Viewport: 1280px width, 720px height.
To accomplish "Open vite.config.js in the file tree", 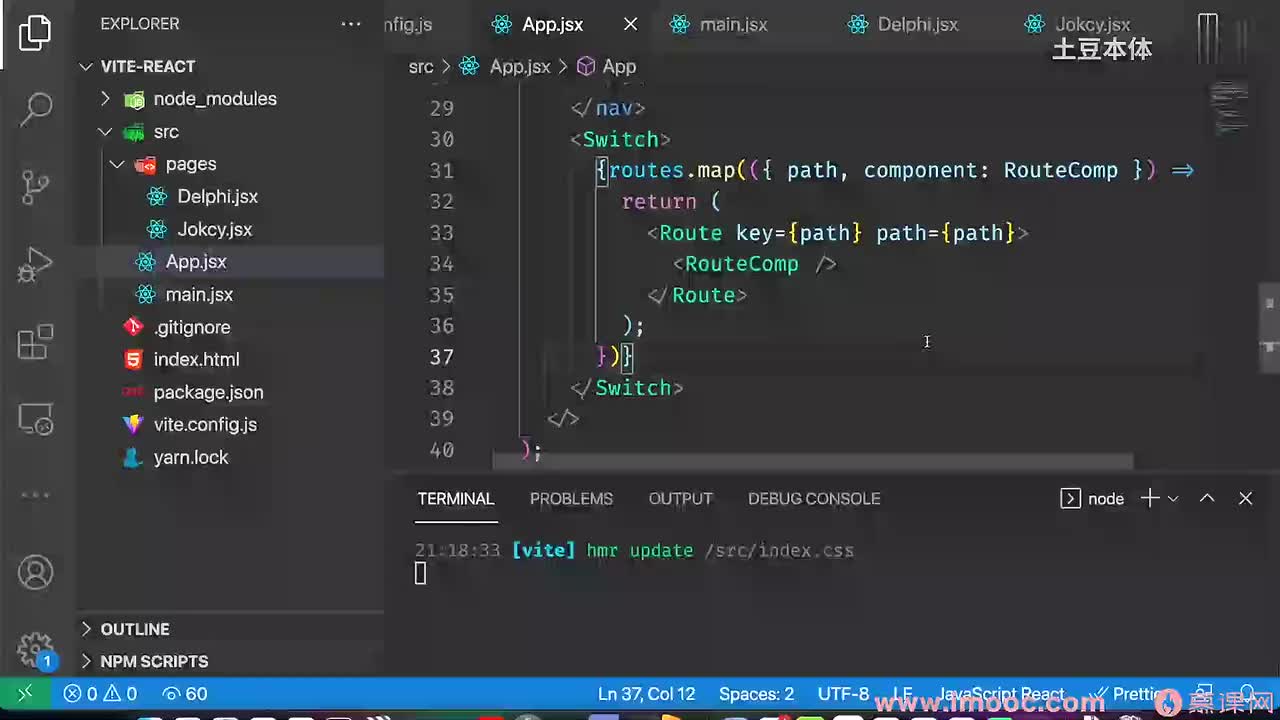I will pyautogui.click(x=230, y=424).
